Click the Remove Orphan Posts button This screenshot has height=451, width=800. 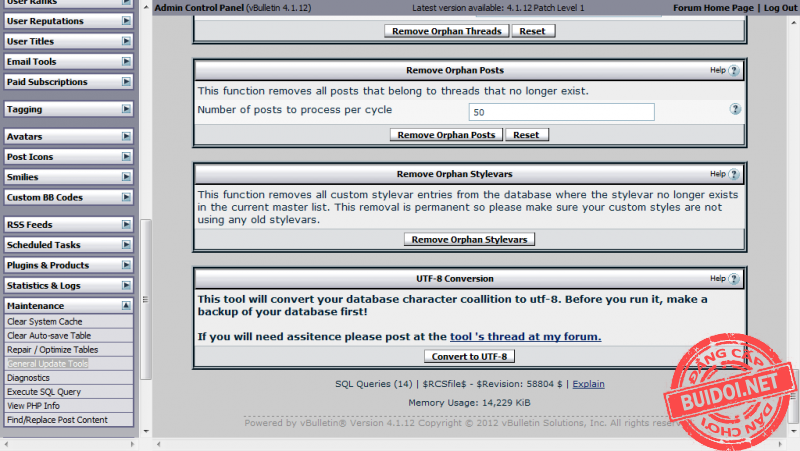(446, 135)
